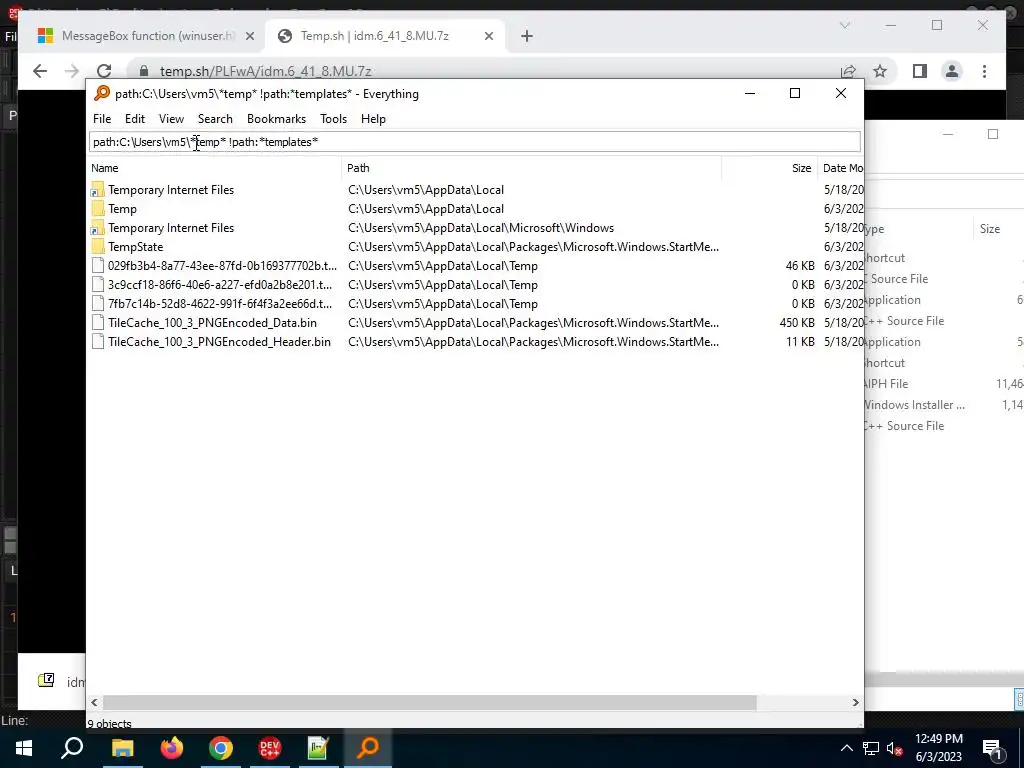Select the TempState folder icon
This screenshot has height=768, width=1024.
(x=98, y=247)
